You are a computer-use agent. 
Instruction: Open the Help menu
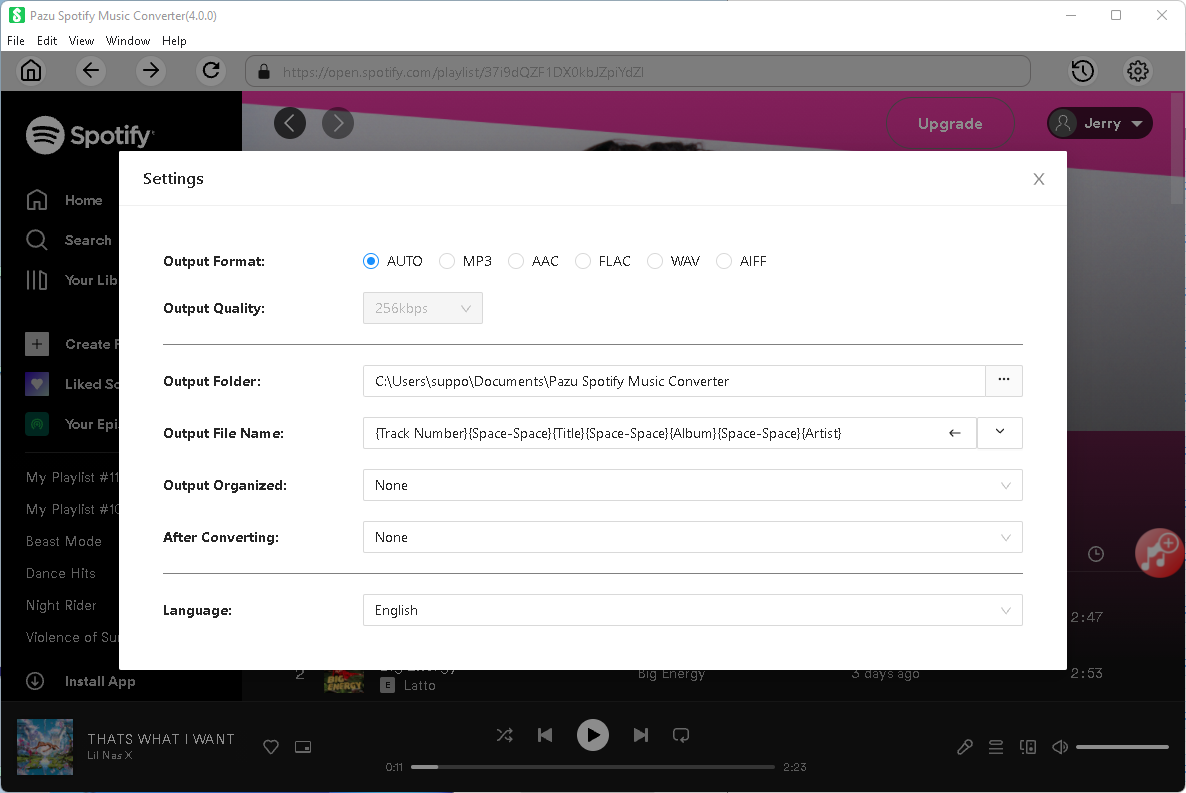pyautogui.click(x=174, y=41)
